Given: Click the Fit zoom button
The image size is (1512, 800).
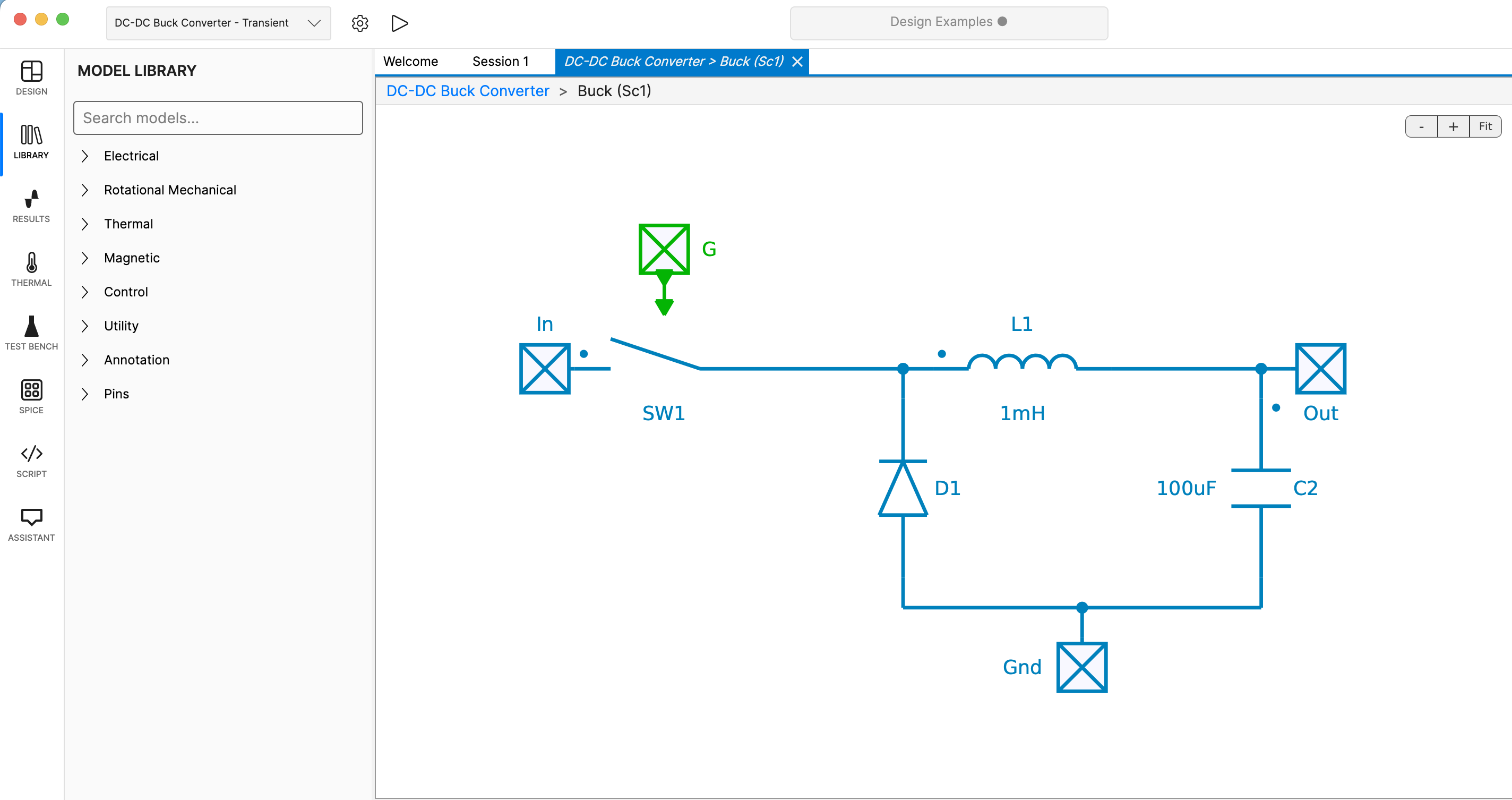Looking at the screenshot, I should point(1485,126).
